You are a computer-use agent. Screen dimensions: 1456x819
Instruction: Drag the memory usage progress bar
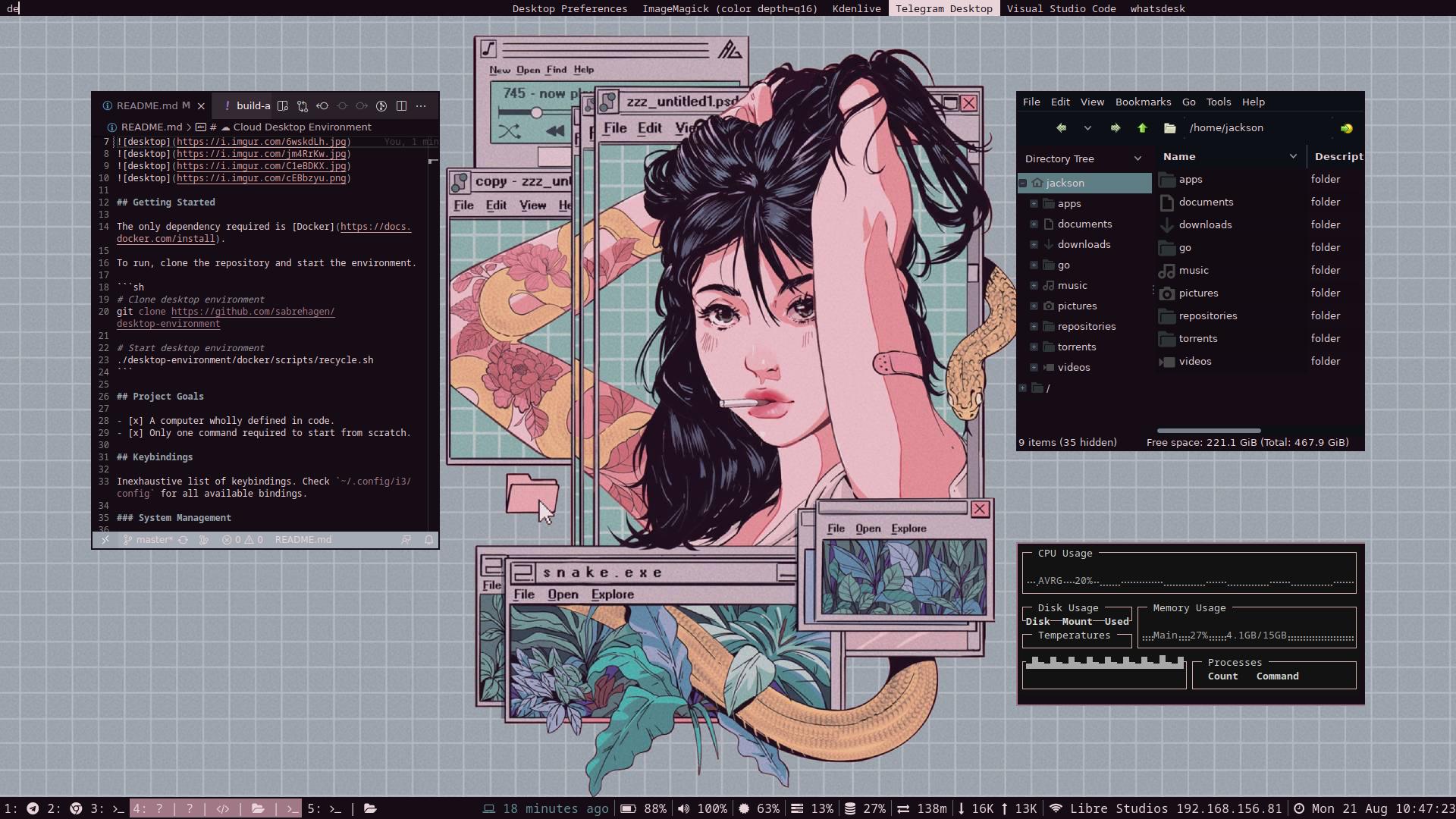(1246, 635)
